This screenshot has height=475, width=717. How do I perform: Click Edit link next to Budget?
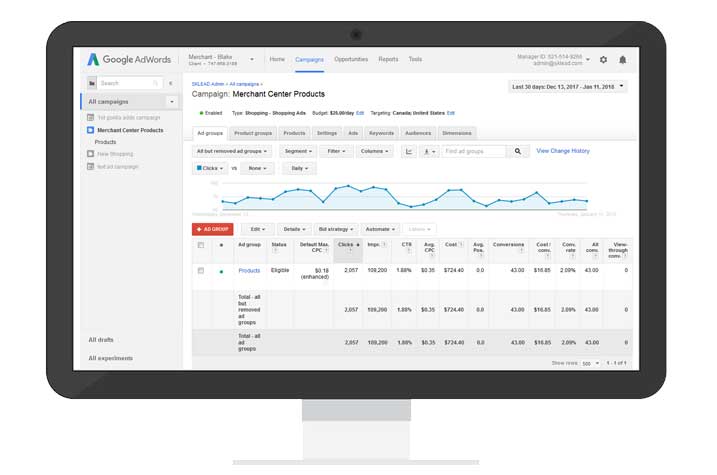click(360, 113)
